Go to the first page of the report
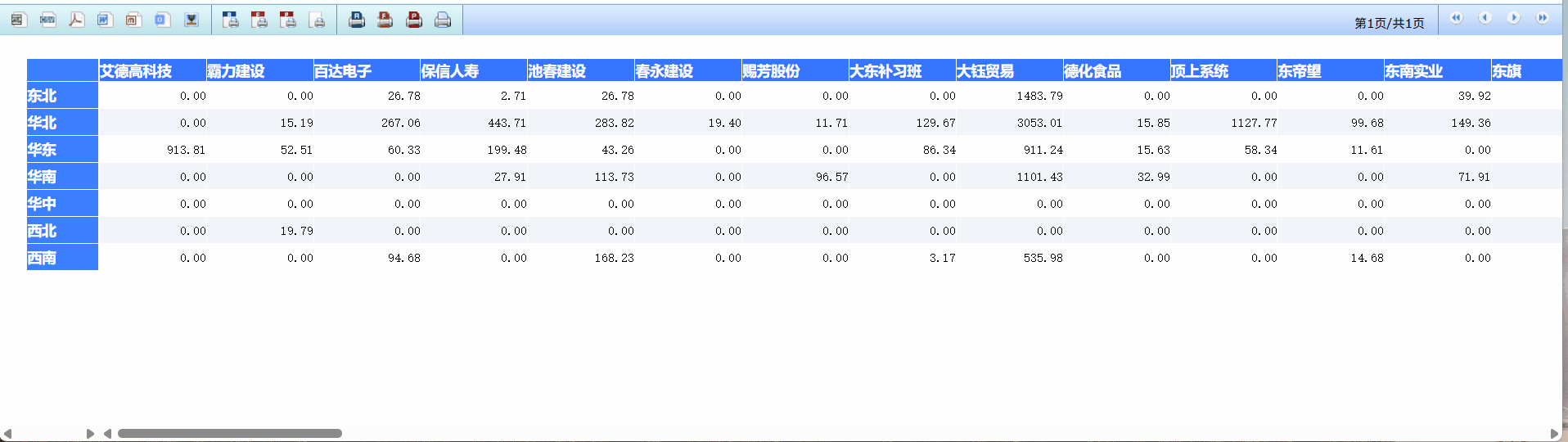This screenshot has width=1568, height=442. (1456, 18)
